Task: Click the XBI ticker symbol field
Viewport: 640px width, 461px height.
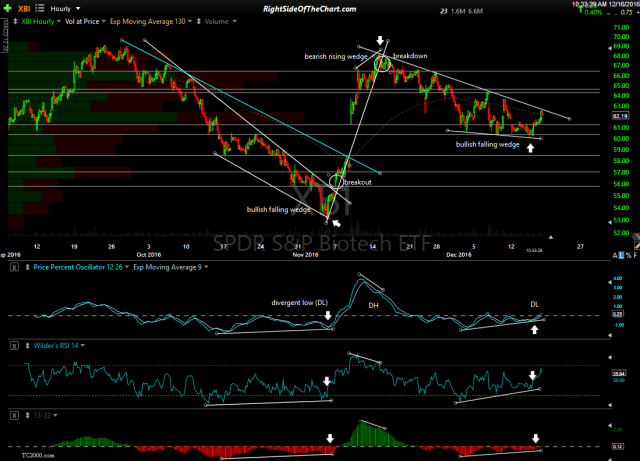Action: [28, 8]
